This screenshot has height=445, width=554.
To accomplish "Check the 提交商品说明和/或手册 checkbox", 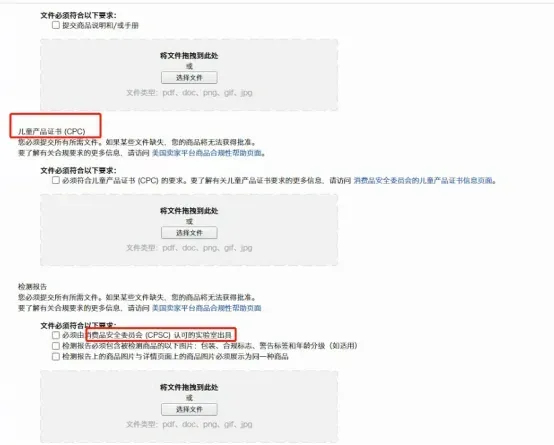I will (x=55, y=25).
